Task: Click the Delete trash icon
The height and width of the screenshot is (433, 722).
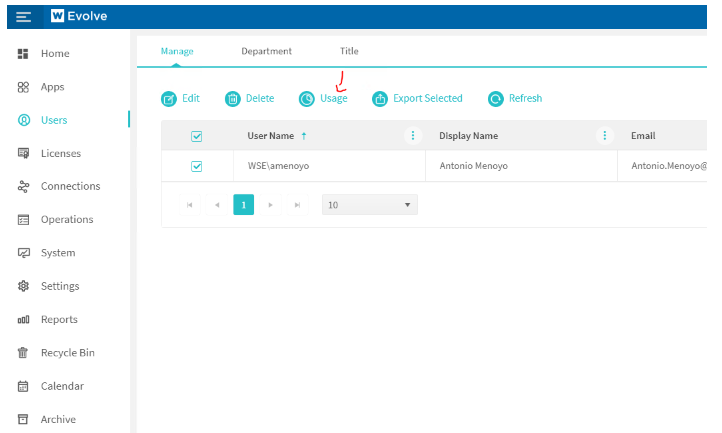Action: point(233,98)
